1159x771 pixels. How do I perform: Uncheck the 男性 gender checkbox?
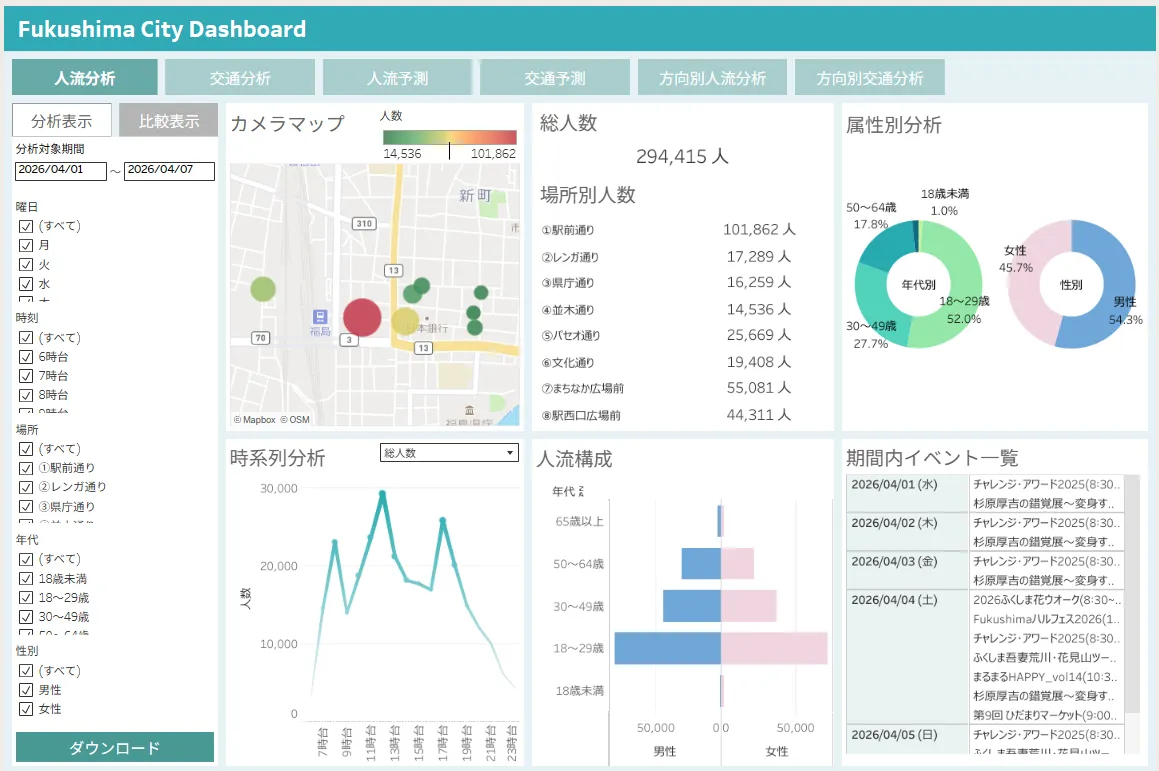pyautogui.click(x=26, y=690)
